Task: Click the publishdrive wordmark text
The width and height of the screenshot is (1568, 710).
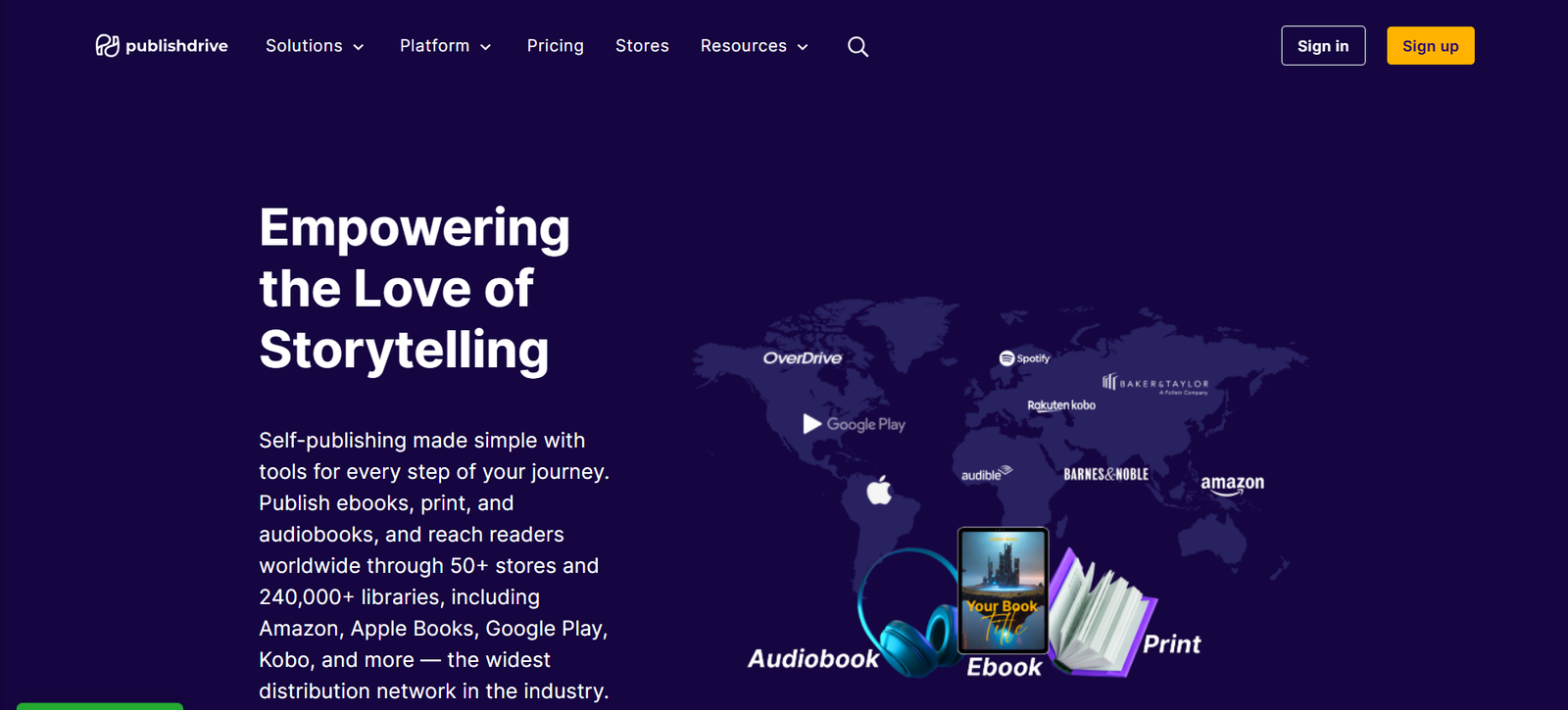Action: pyautogui.click(x=176, y=46)
